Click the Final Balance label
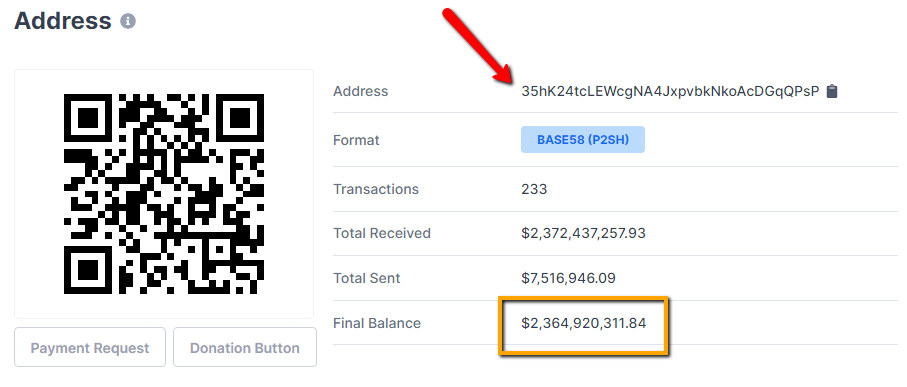This screenshot has height=387, width=907. click(377, 323)
